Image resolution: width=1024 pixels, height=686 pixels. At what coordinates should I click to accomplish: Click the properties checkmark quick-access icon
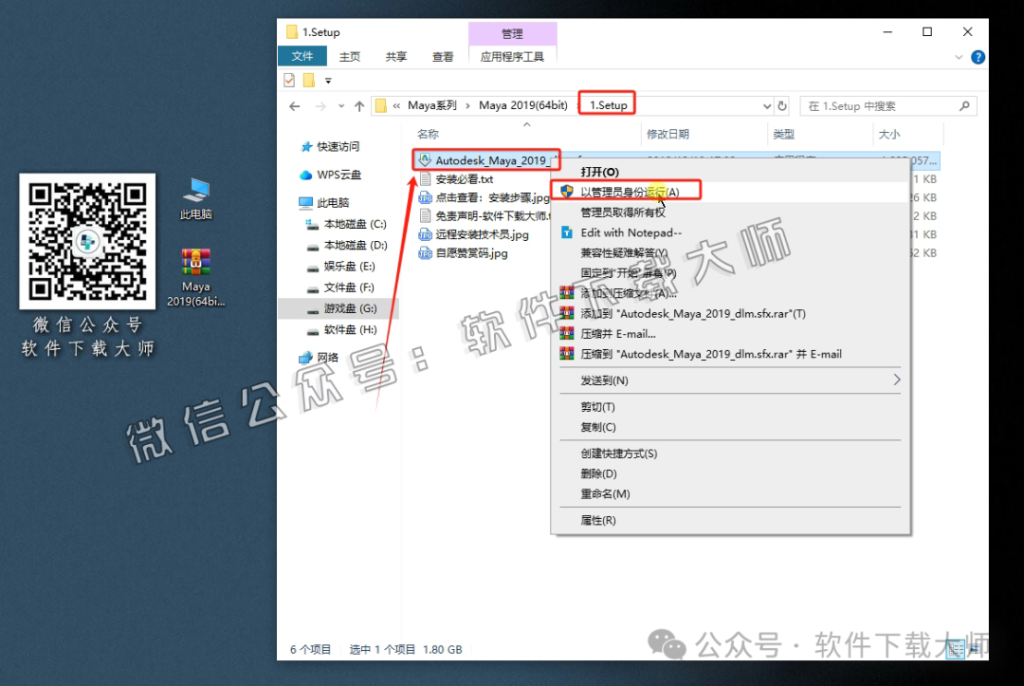point(289,80)
